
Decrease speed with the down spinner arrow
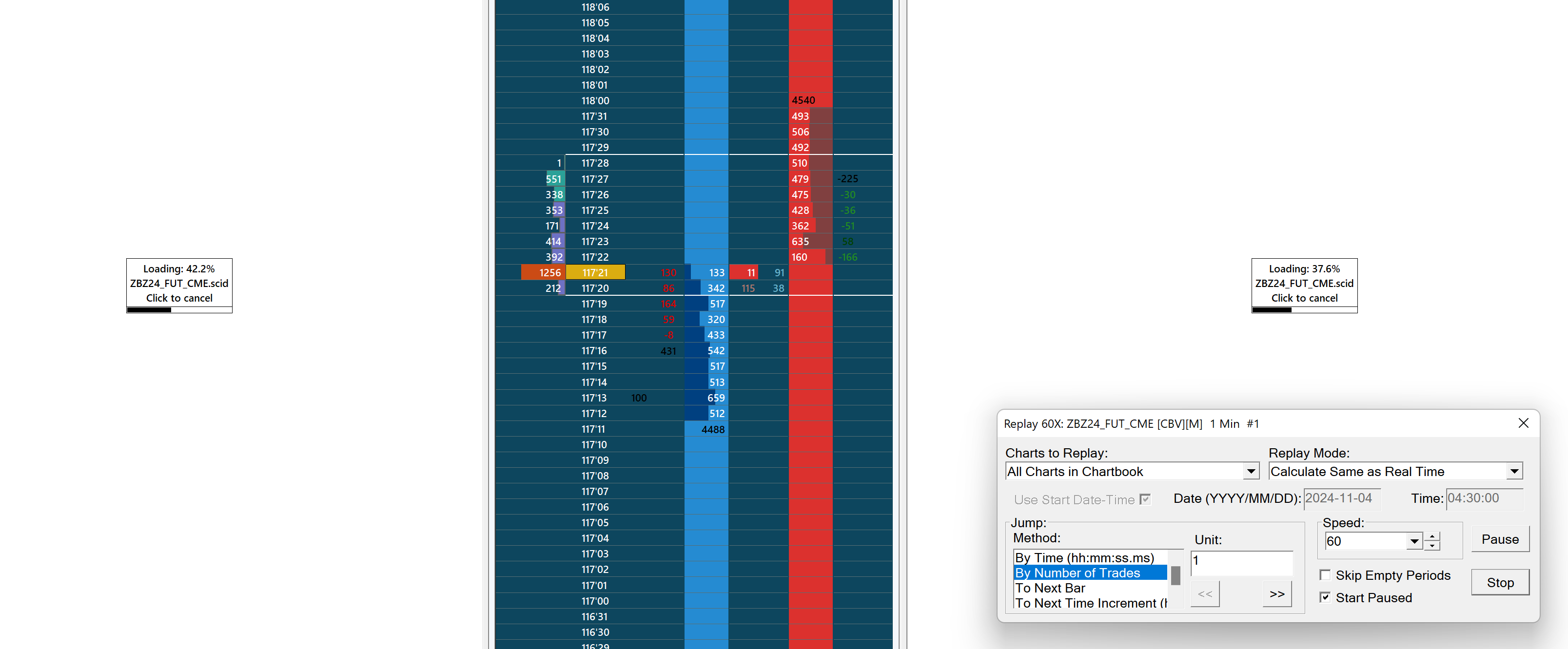click(x=1432, y=546)
